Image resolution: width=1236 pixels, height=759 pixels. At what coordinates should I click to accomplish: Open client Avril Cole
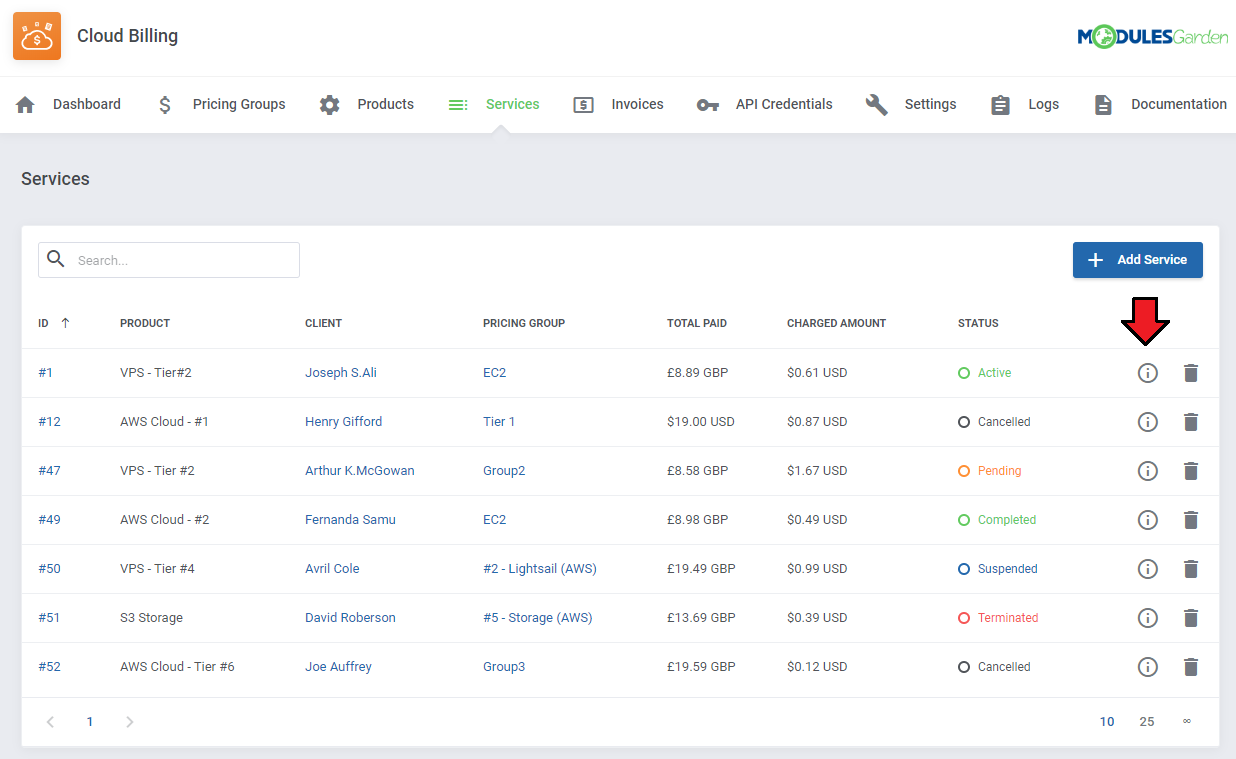tap(332, 569)
